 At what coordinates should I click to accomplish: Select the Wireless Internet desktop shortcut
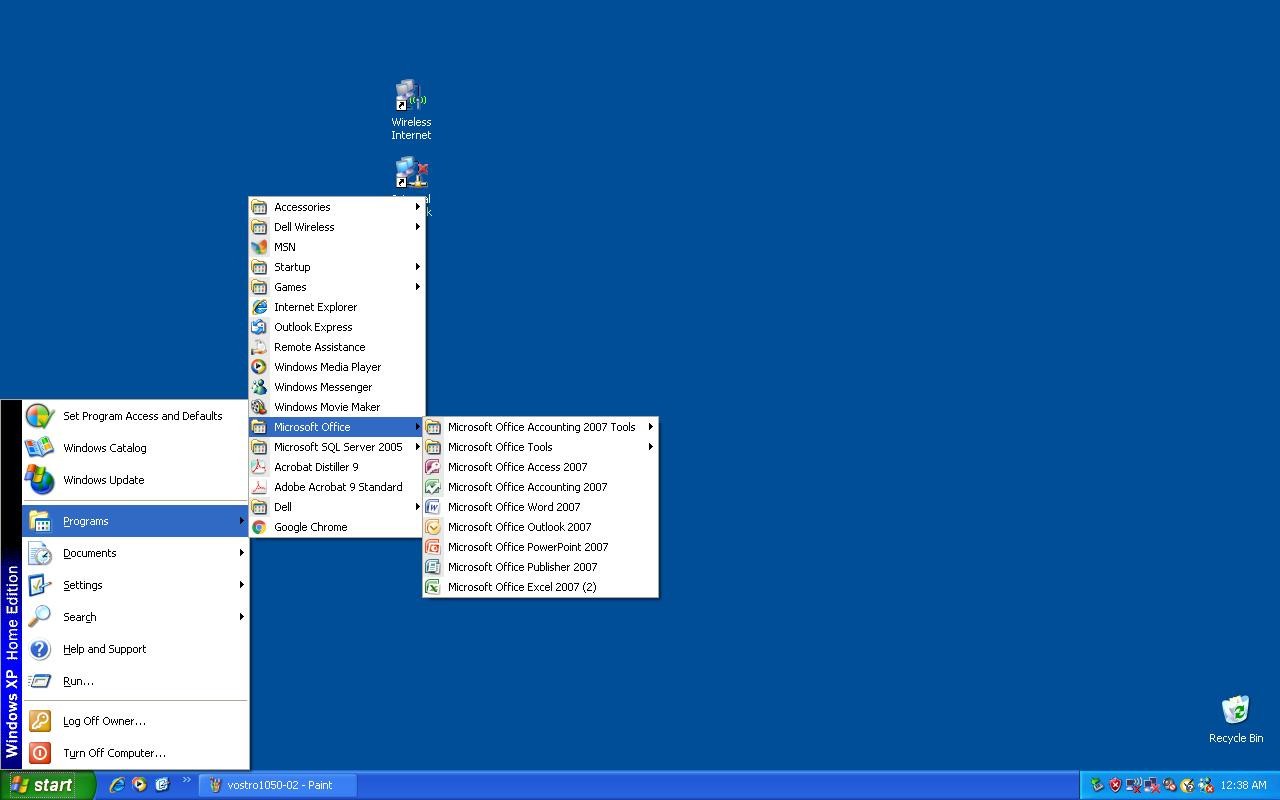tap(411, 110)
